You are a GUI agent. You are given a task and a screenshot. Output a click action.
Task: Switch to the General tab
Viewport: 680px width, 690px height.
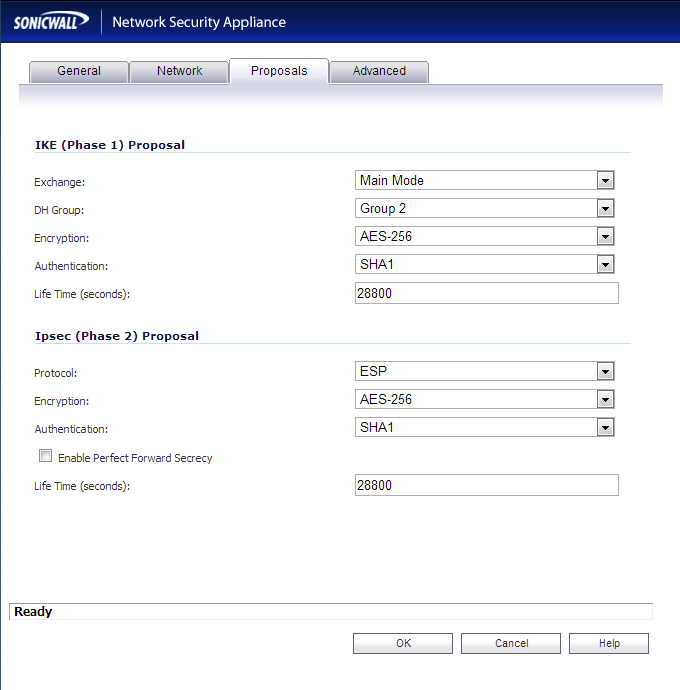pyautogui.click(x=79, y=71)
